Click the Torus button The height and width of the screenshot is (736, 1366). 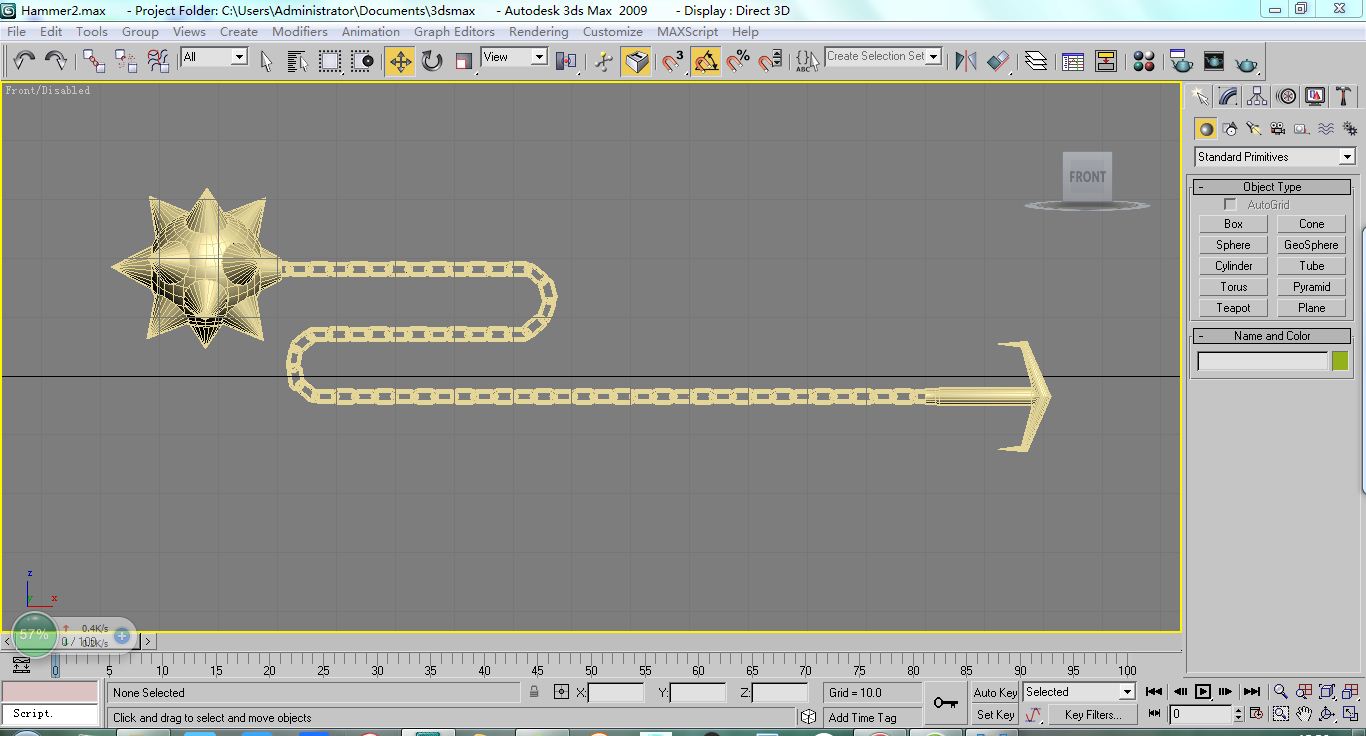point(1233,287)
